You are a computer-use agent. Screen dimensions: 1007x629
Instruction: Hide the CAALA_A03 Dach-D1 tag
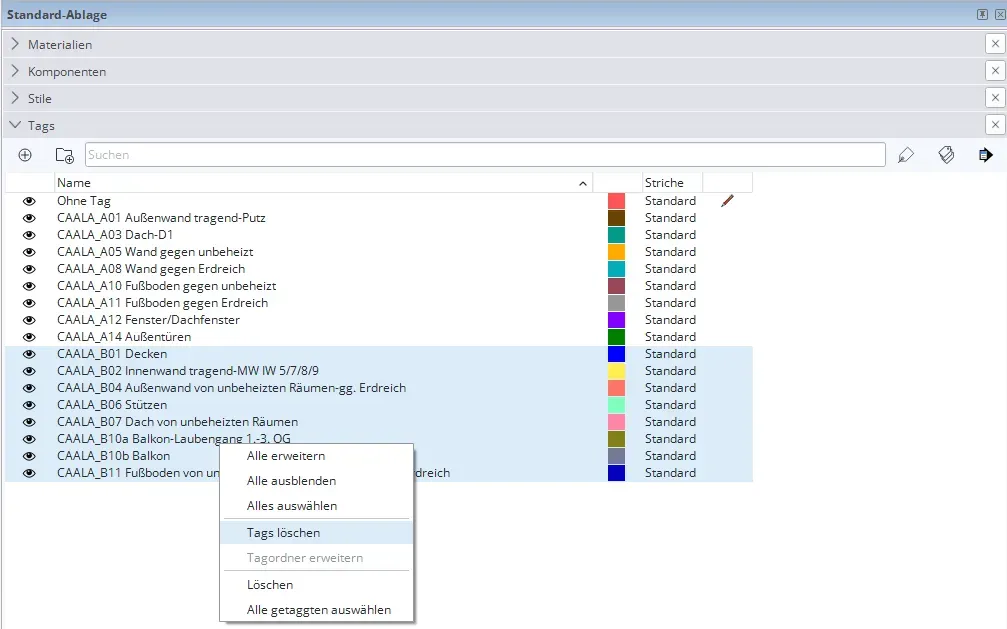(29, 235)
